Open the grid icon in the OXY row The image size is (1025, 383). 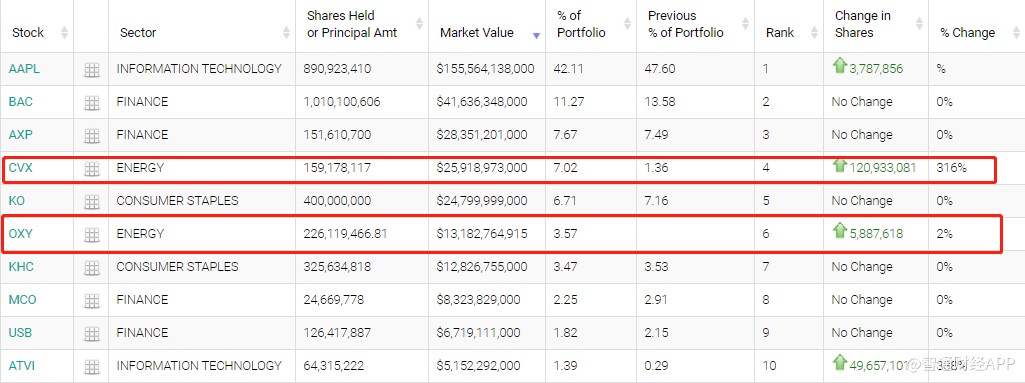click(92, 235)
